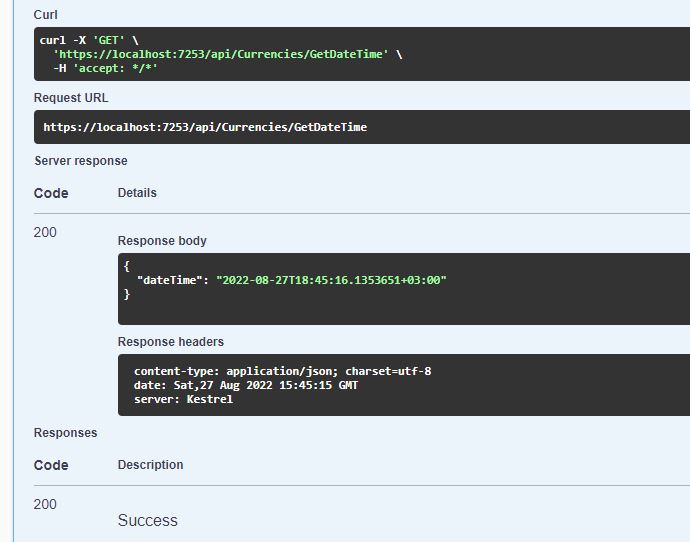Viewport: 690px width, 542px height.
Task: Click the Curl section label
Action: (45, 15)
